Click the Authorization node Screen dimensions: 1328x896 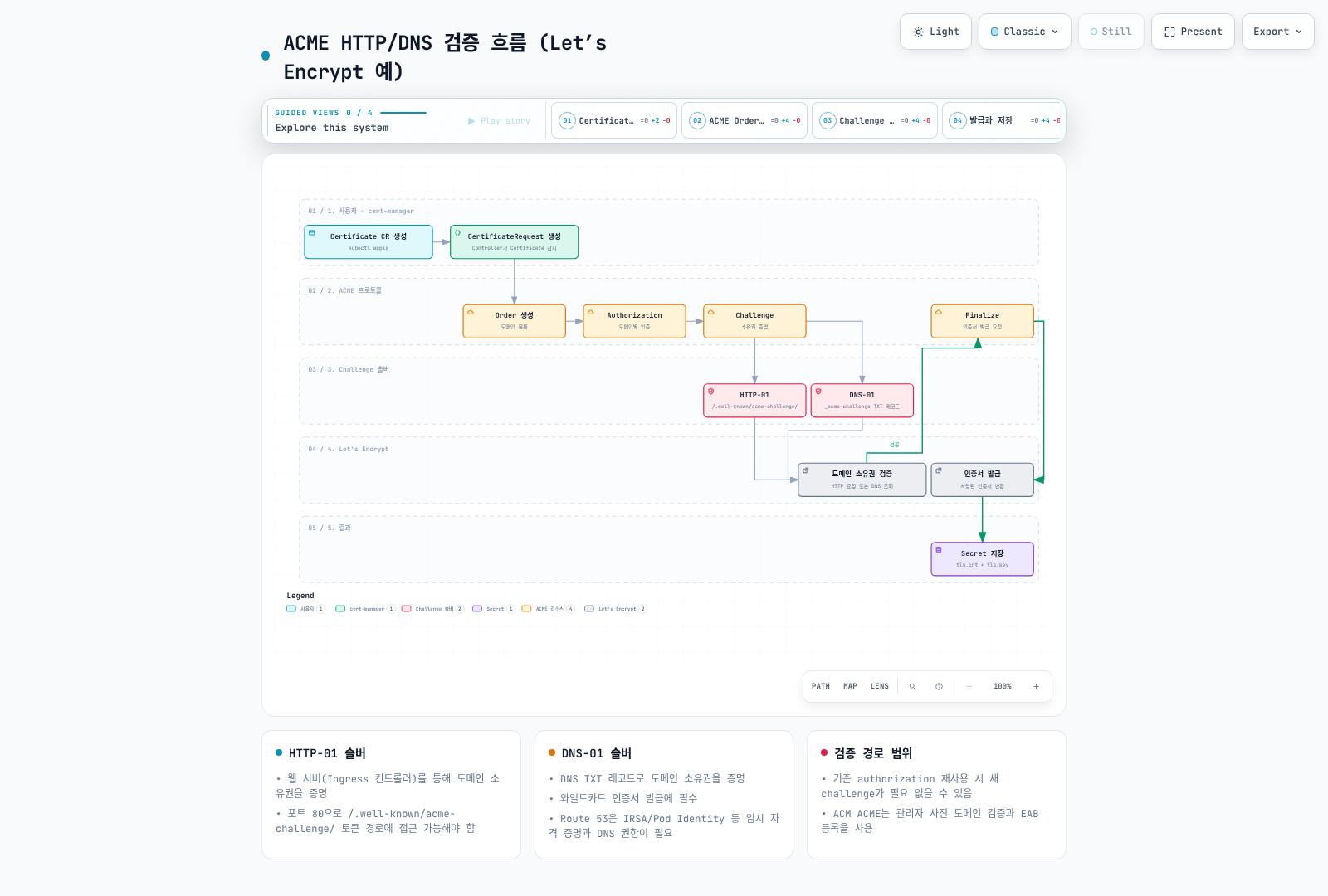click(634, 321)
